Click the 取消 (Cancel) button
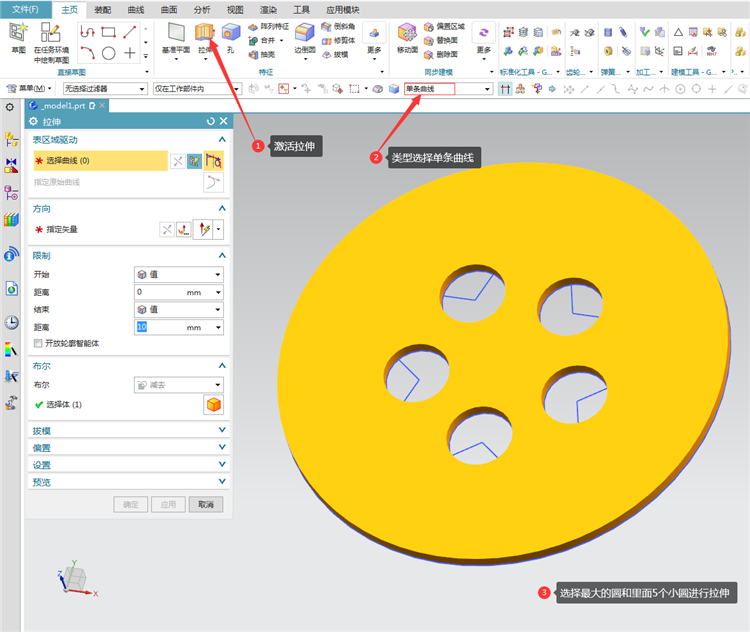The image size is (750, 632). point(206,504)
